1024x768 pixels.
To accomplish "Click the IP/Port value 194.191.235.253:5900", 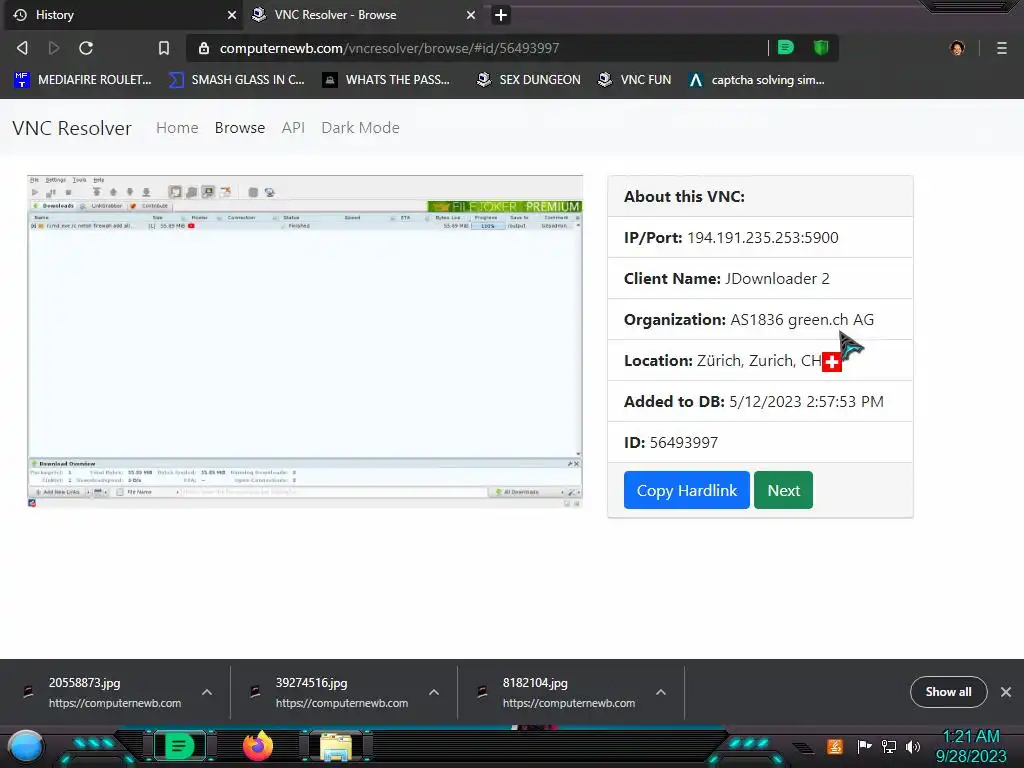I will (763, 237).
